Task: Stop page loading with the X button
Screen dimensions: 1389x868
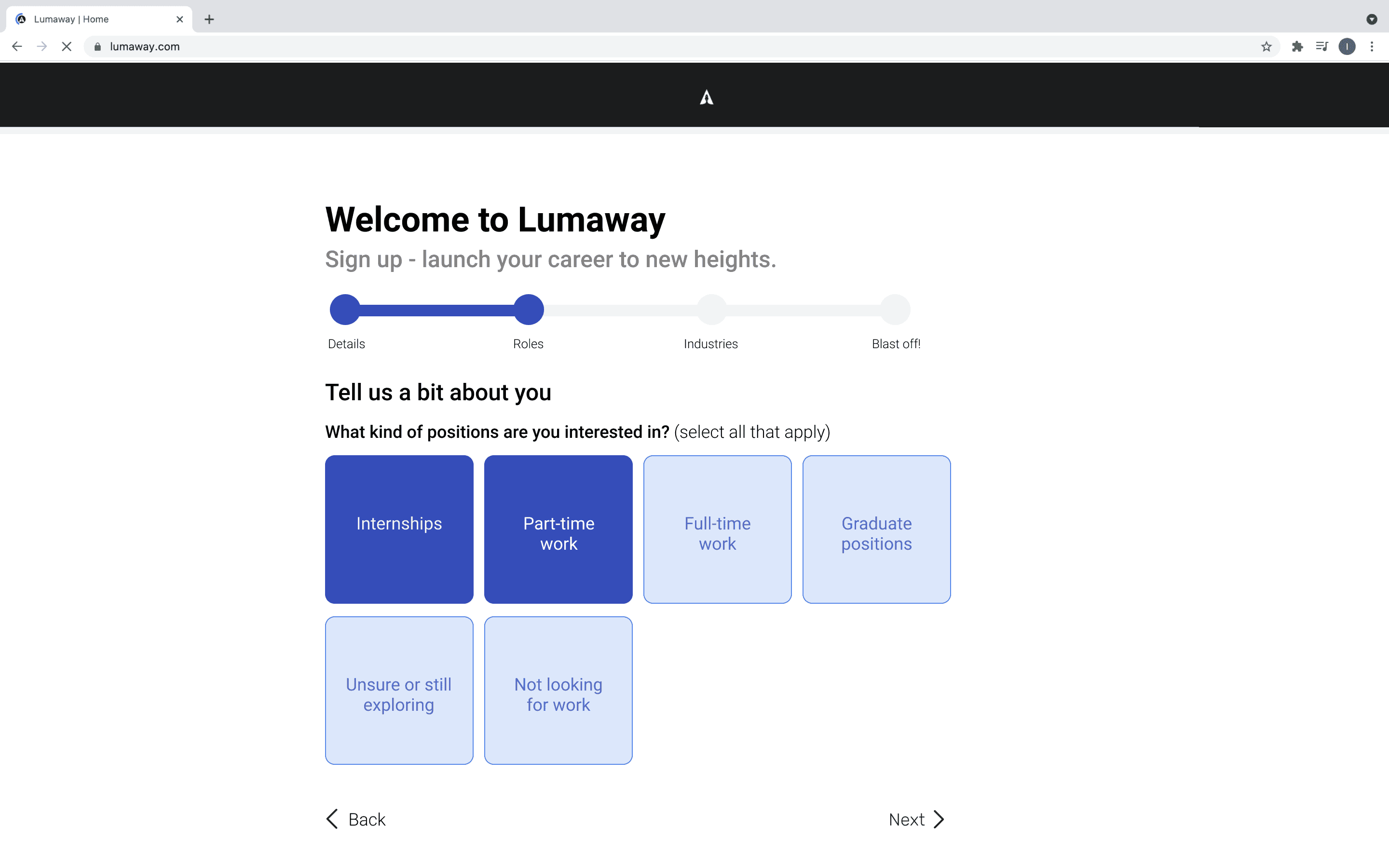Action: pyautogui.click(x=67, y=46)
